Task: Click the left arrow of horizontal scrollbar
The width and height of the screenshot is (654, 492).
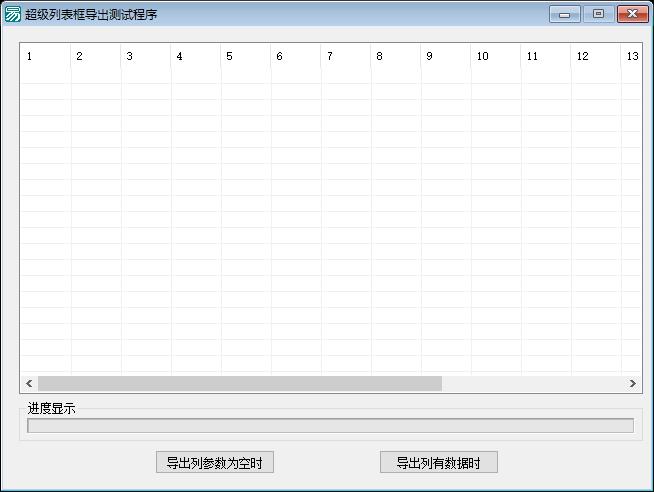Action: [29, 383]
